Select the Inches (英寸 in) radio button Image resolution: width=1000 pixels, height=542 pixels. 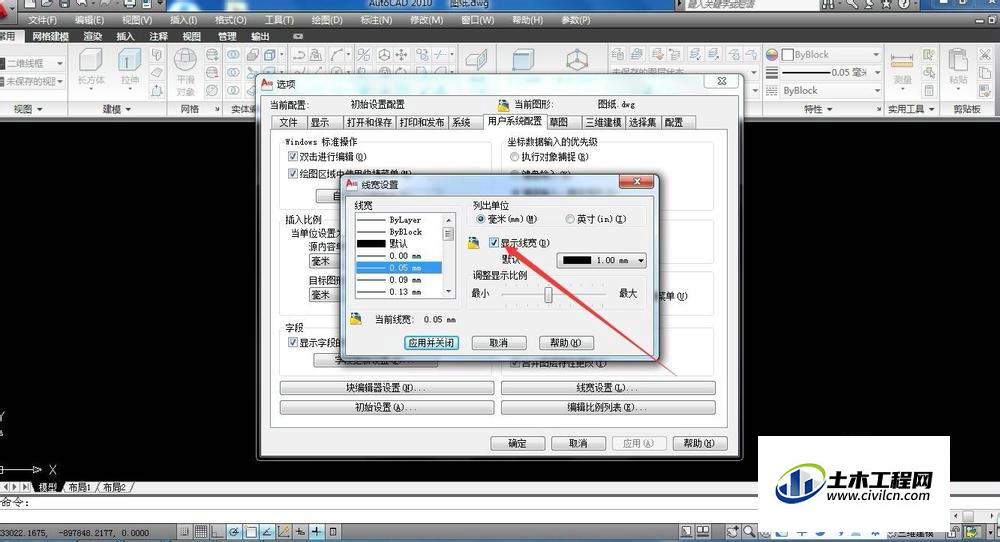coord(570,219)
